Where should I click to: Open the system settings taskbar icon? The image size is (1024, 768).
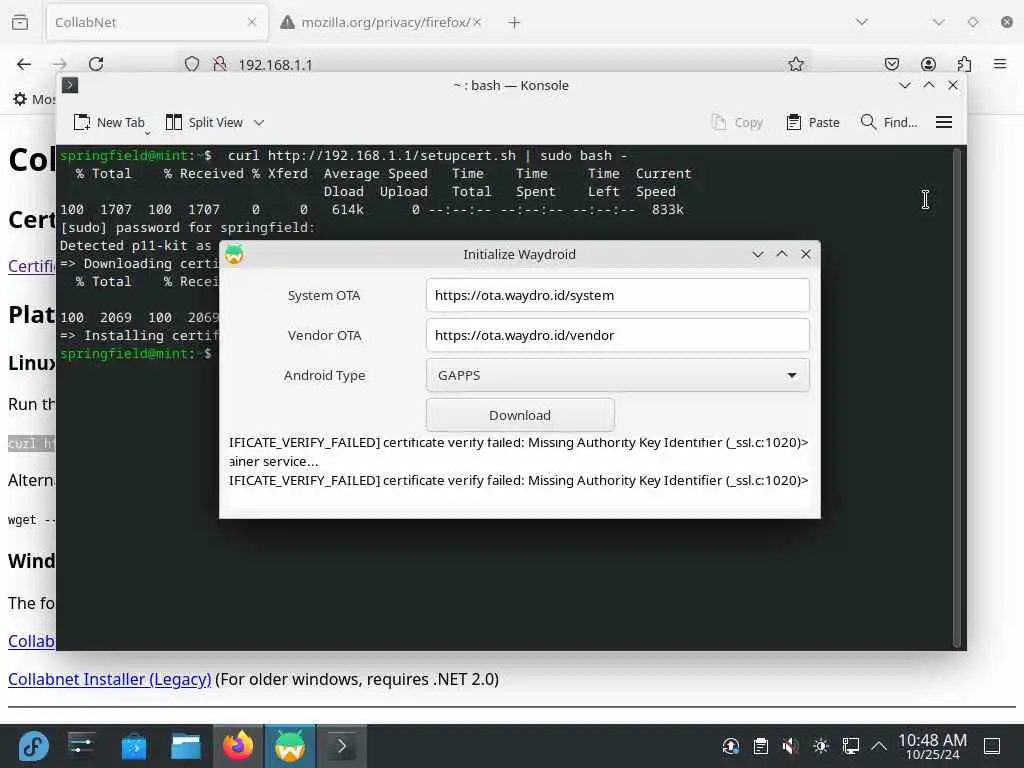click(x=82, y=746)
